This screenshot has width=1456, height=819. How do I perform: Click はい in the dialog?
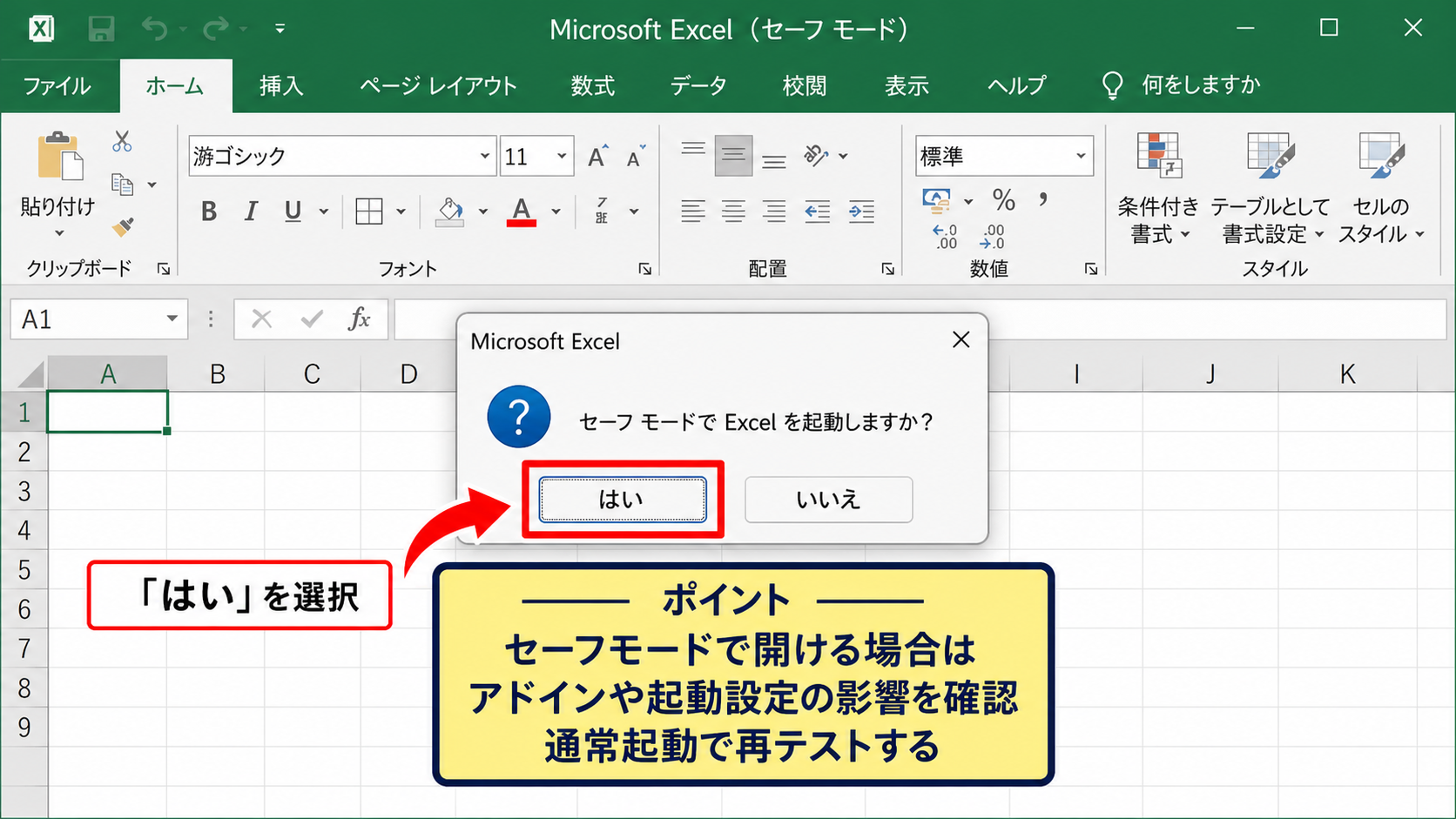coord(623,500)
